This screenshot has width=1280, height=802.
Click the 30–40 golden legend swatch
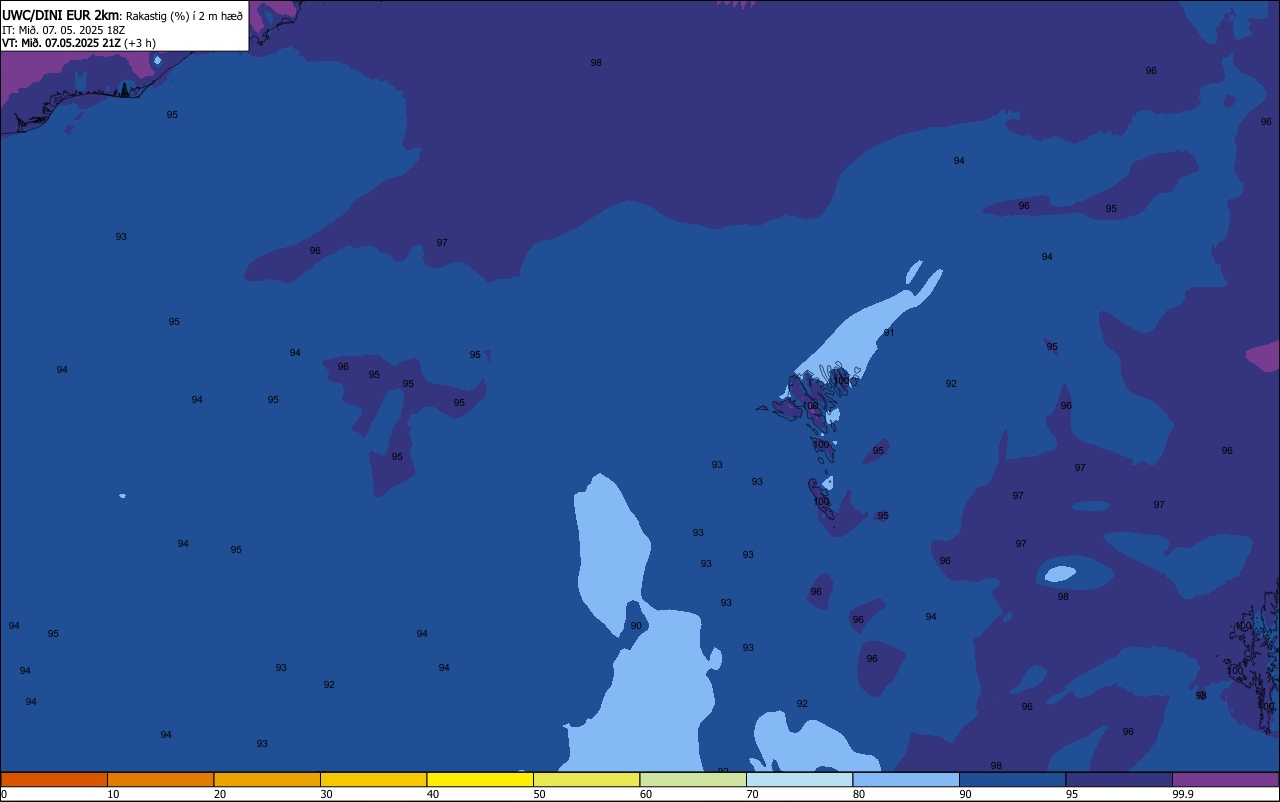(373, 779)
